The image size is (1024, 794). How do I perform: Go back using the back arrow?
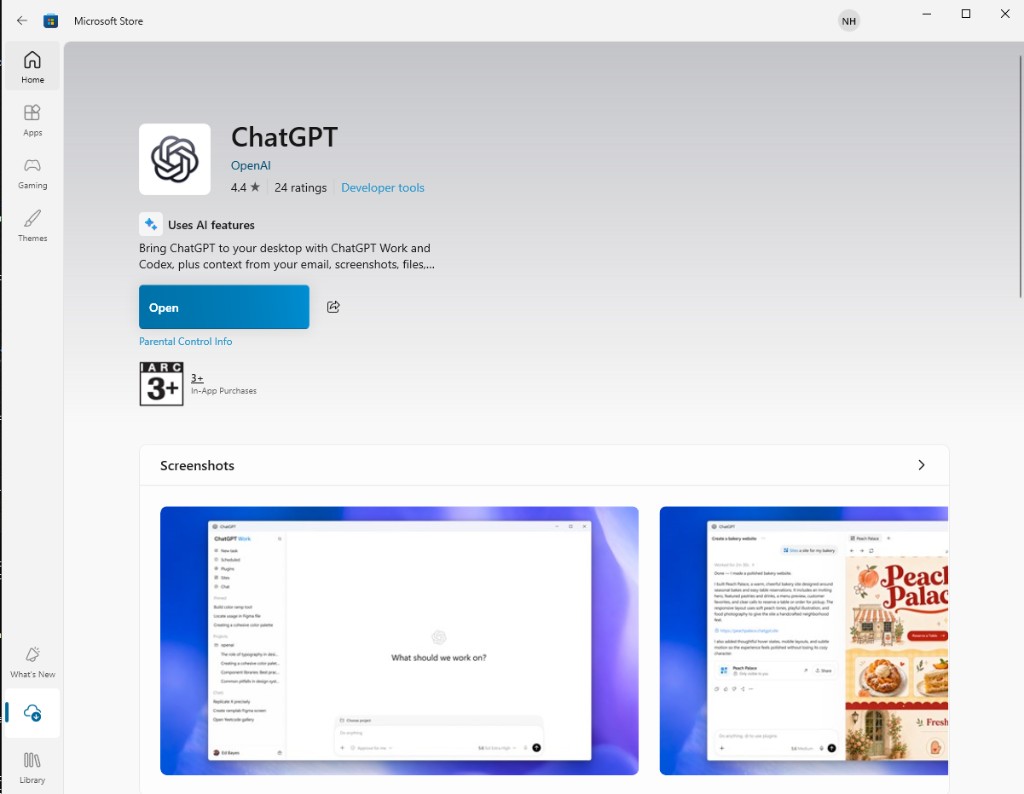[22, 21]
